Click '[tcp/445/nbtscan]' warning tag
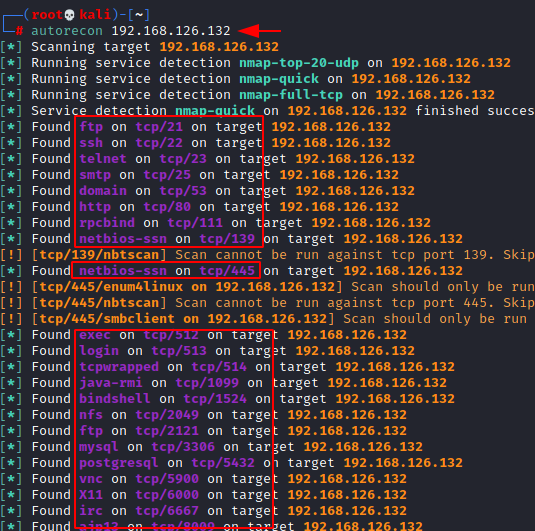Screen dimensions: 535x531 (x=99, y=303)
